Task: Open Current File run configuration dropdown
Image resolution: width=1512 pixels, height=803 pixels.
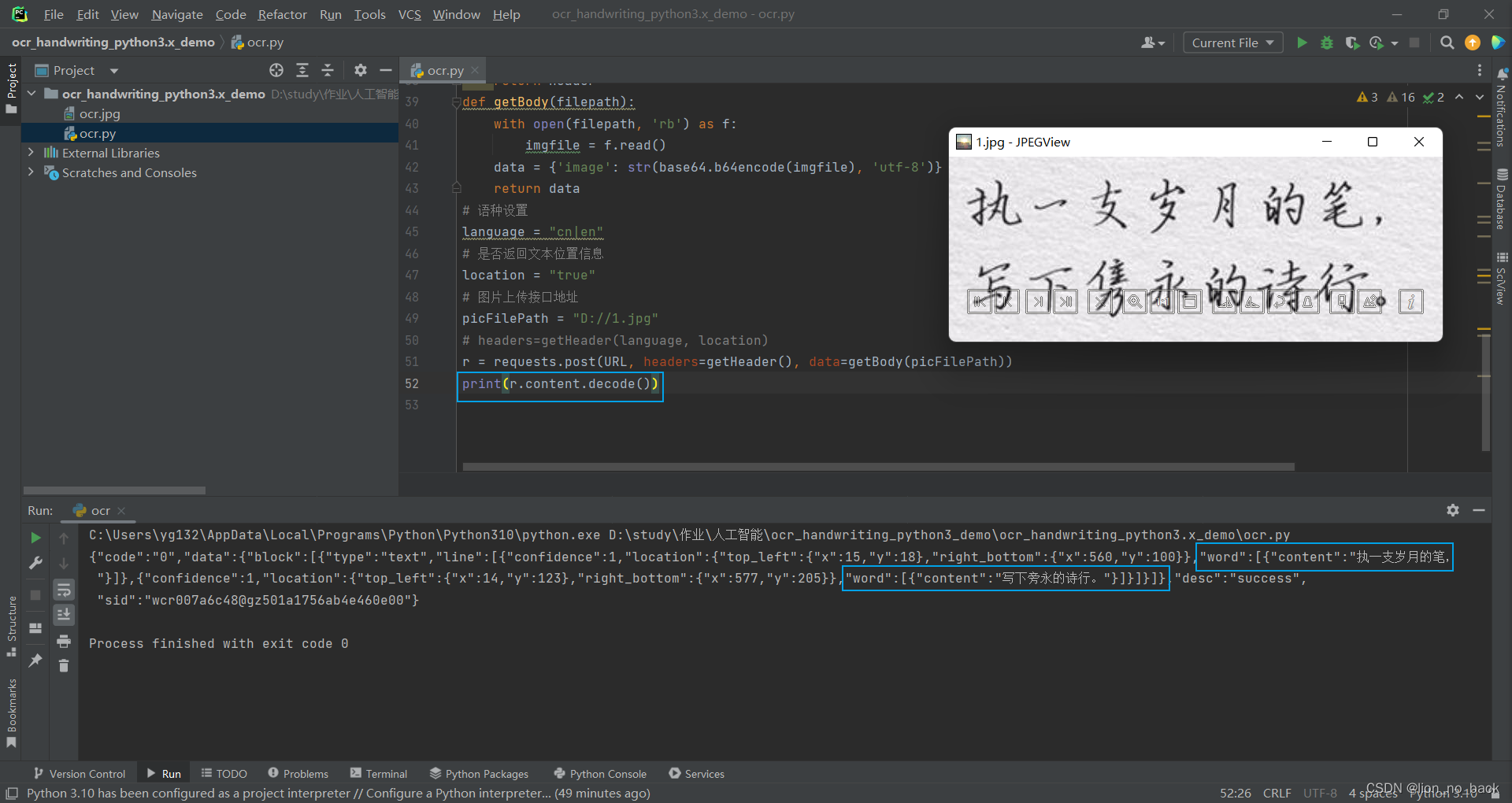Action: pos(1232,43)
